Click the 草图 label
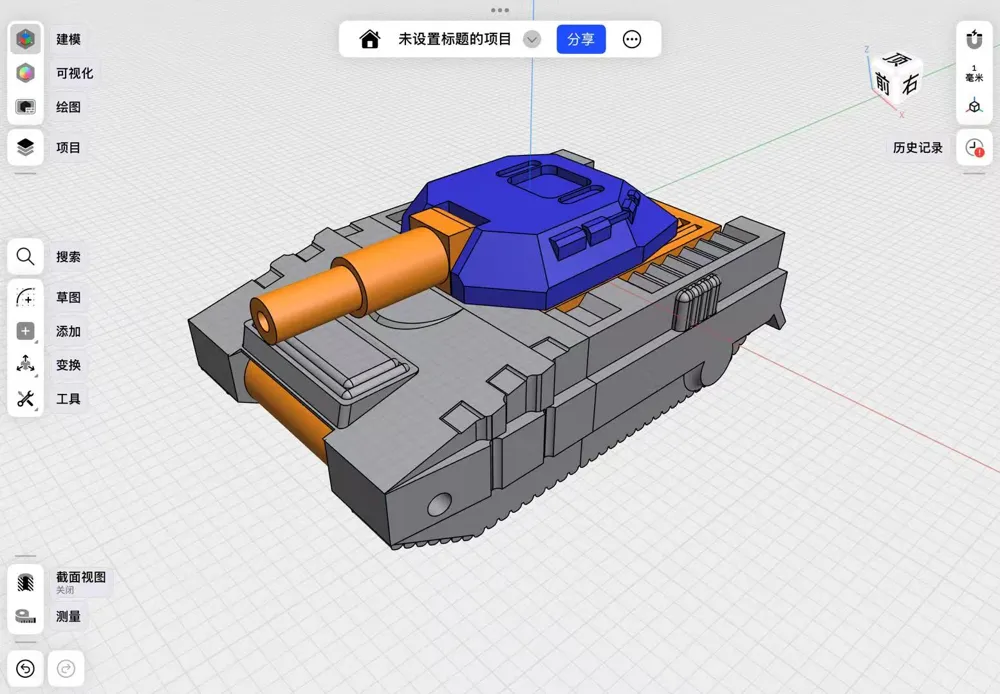 68,297
